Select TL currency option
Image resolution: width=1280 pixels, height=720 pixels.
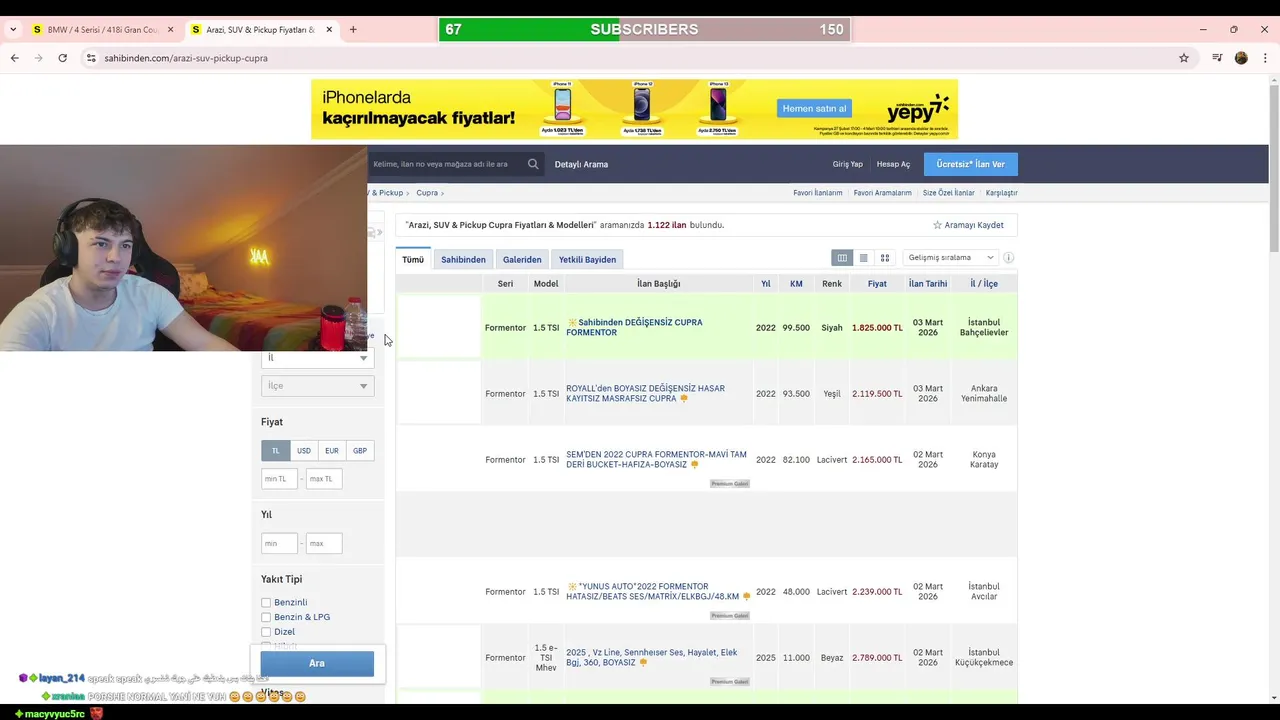(x=276, y=451)
